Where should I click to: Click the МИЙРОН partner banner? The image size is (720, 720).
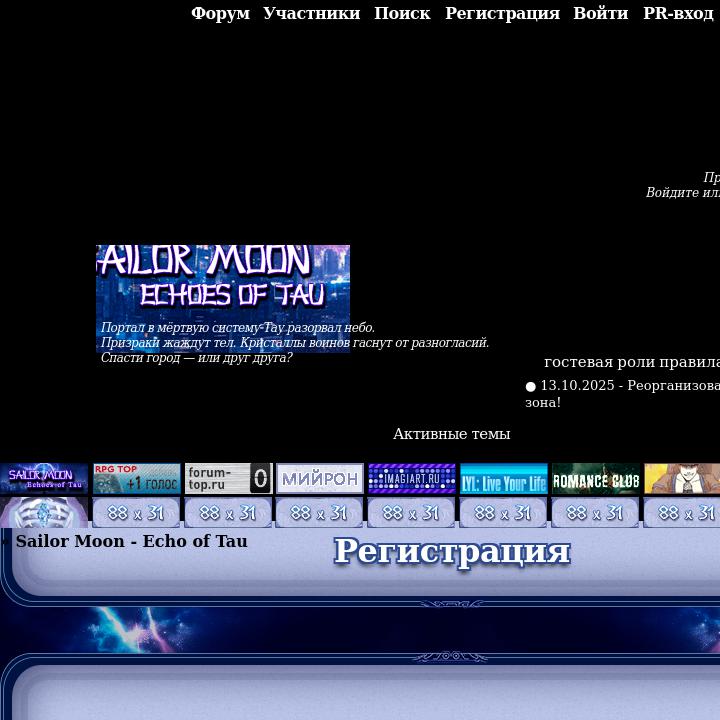(x=320, y=478)
